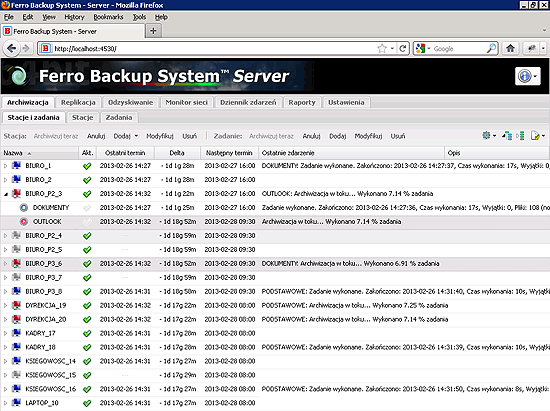This screenshot has height=411, width=550.
Task: Click Modyfikuj for the task
Action: (x=368, y=136)
